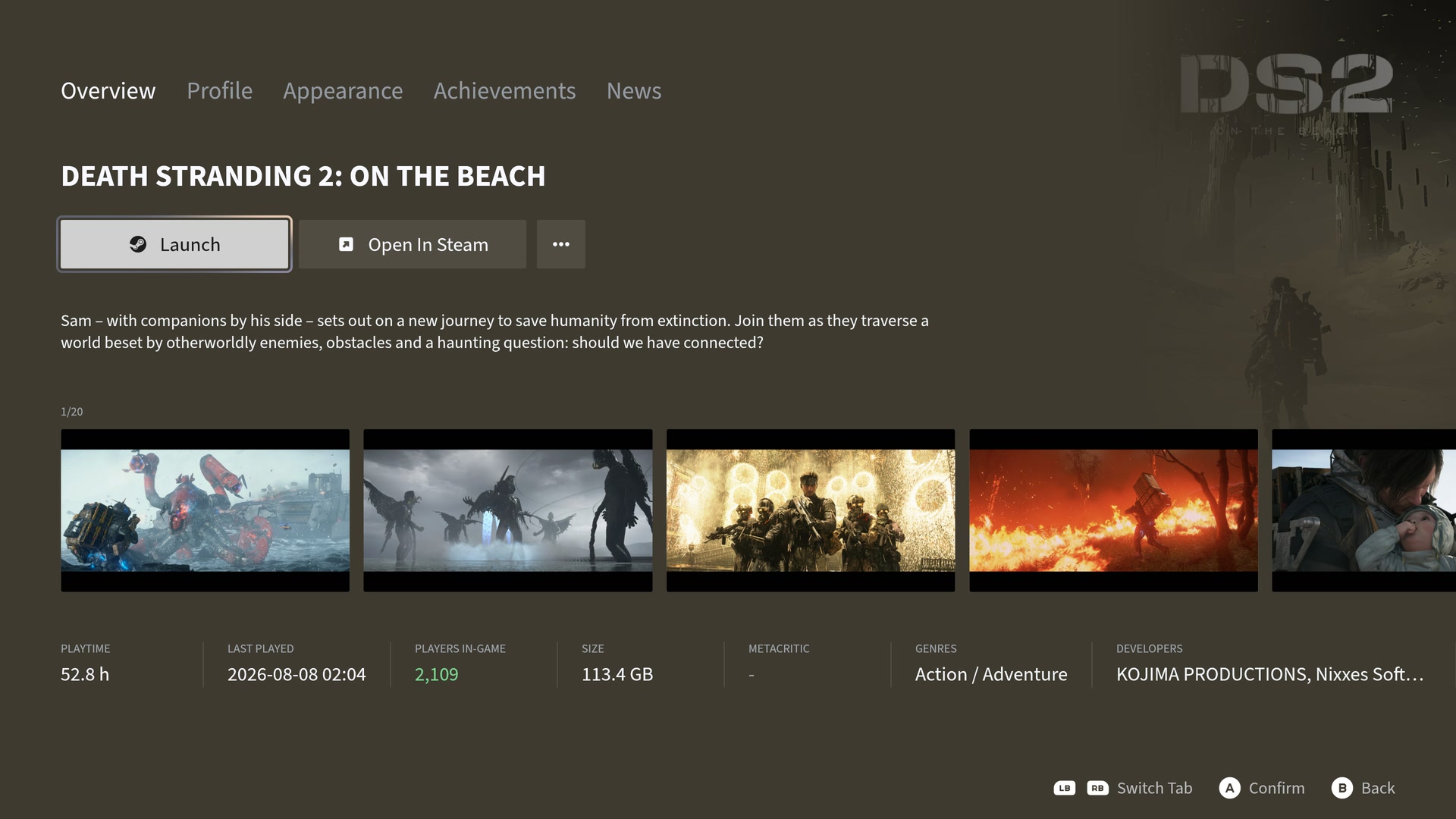Open the News tab
The image size is (1456, 819).
point(634,91)
